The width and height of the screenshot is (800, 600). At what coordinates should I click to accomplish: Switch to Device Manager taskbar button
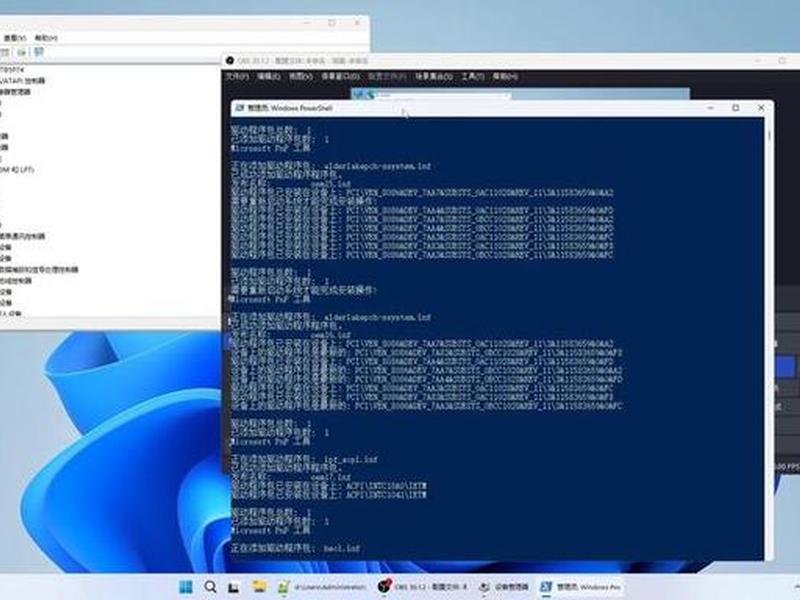pos(504,587)
